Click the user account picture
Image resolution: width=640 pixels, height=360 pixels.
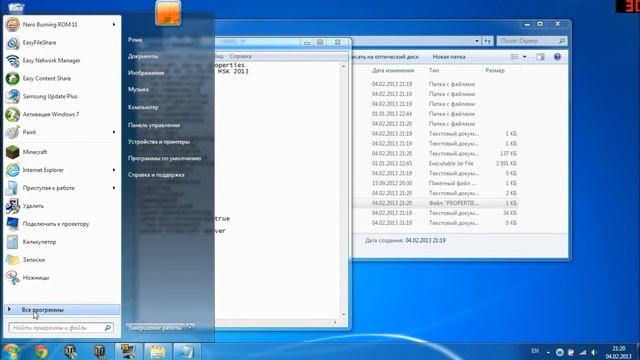[x=168, y=13]
